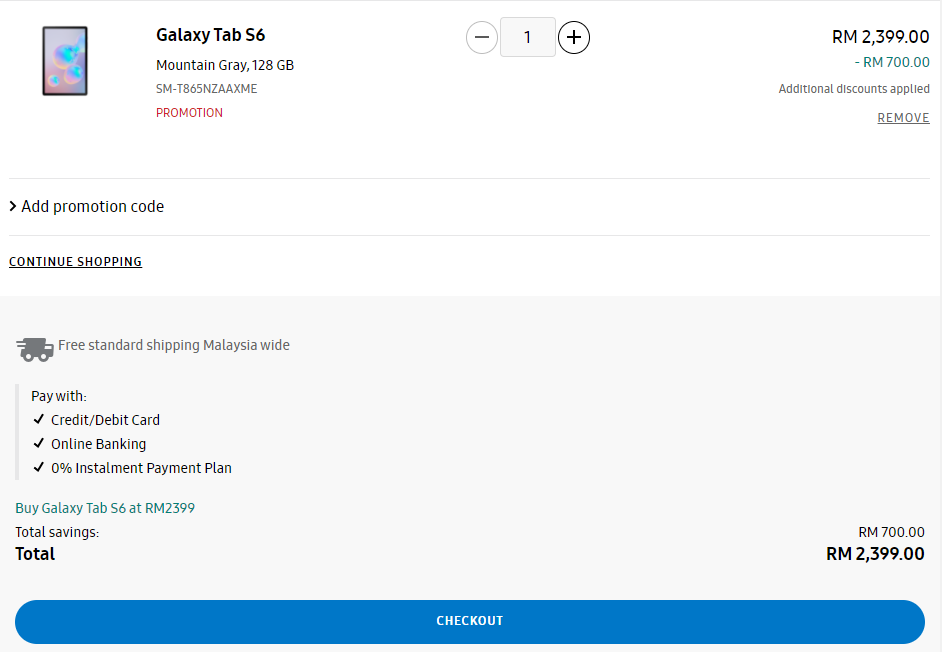Image resolution: width=942 pixels, height=652 pixels.
Task: Click the Total savings RM 700.00 value
Action: pos(892,532)
